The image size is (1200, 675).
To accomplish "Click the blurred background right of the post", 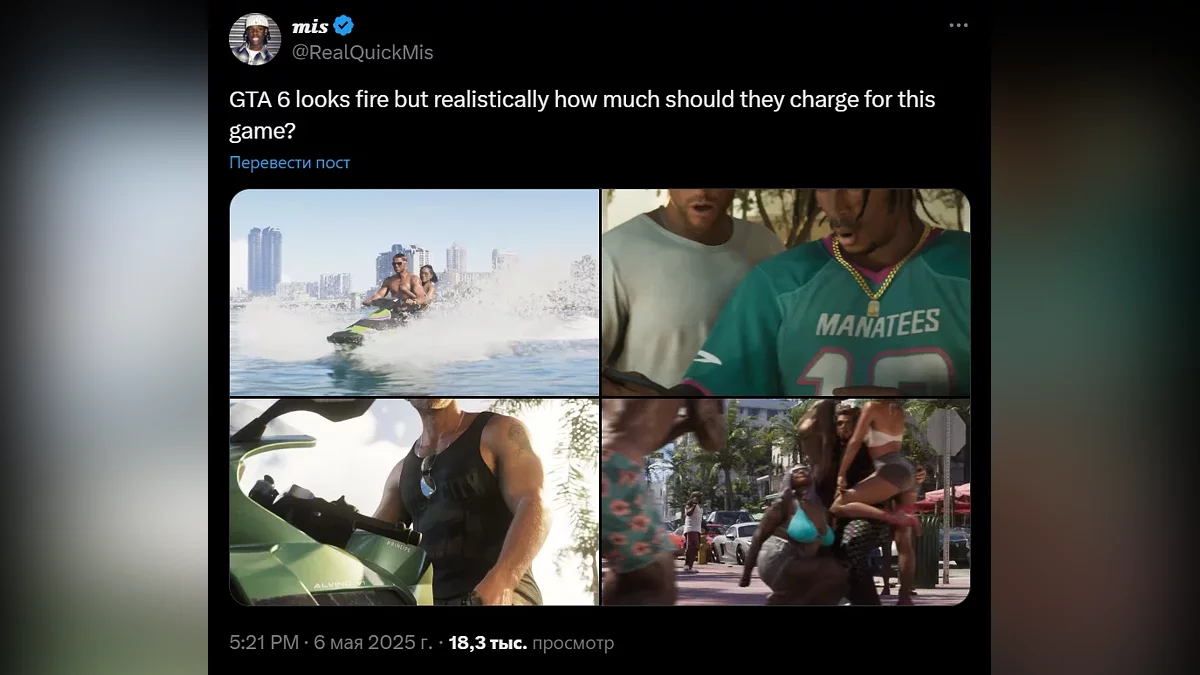I will click(1095, 337).
